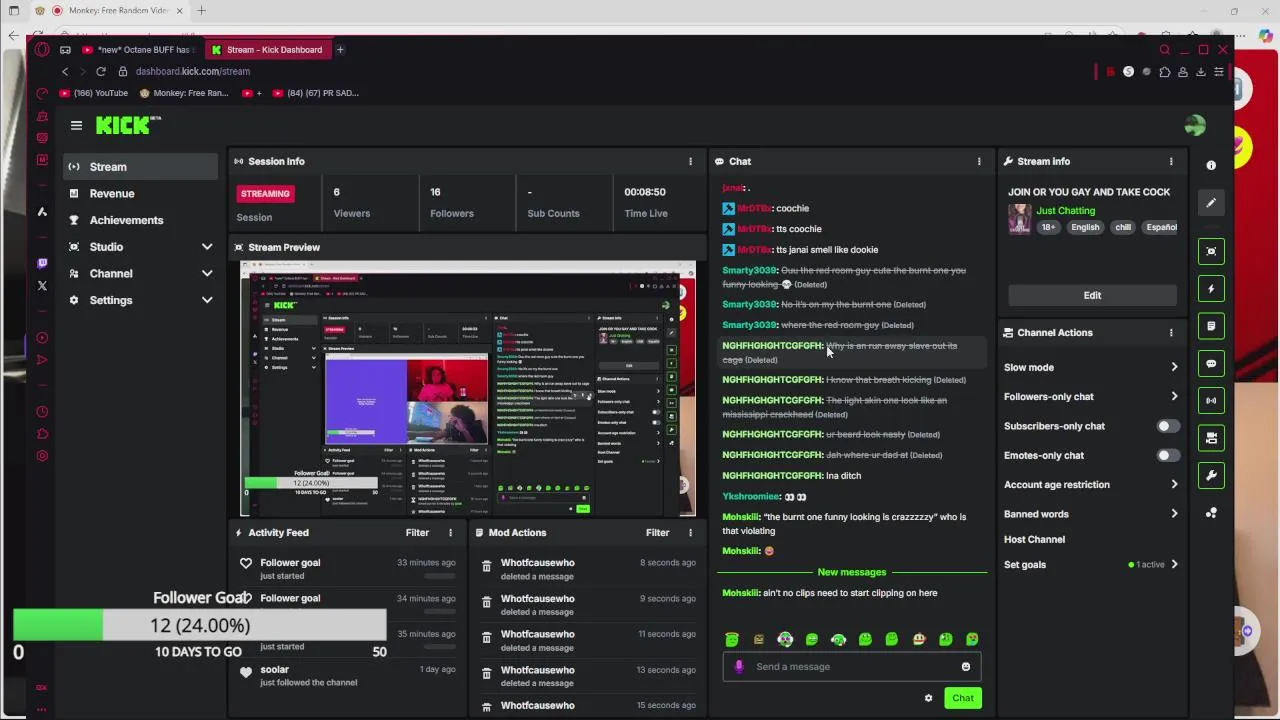Click the chill stream tag
Screen dimensions: 1280x720
(1123, 227)
